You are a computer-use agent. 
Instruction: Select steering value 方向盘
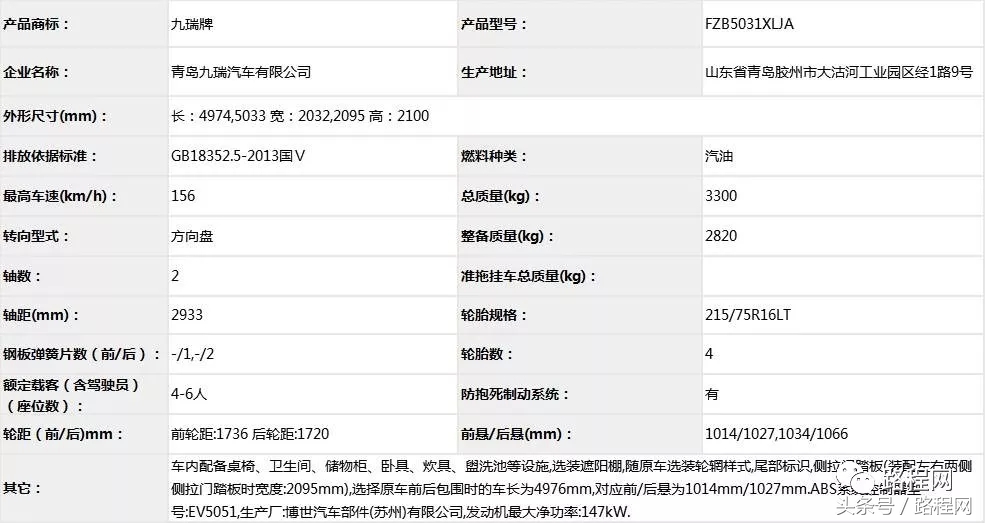pos(192,236)
